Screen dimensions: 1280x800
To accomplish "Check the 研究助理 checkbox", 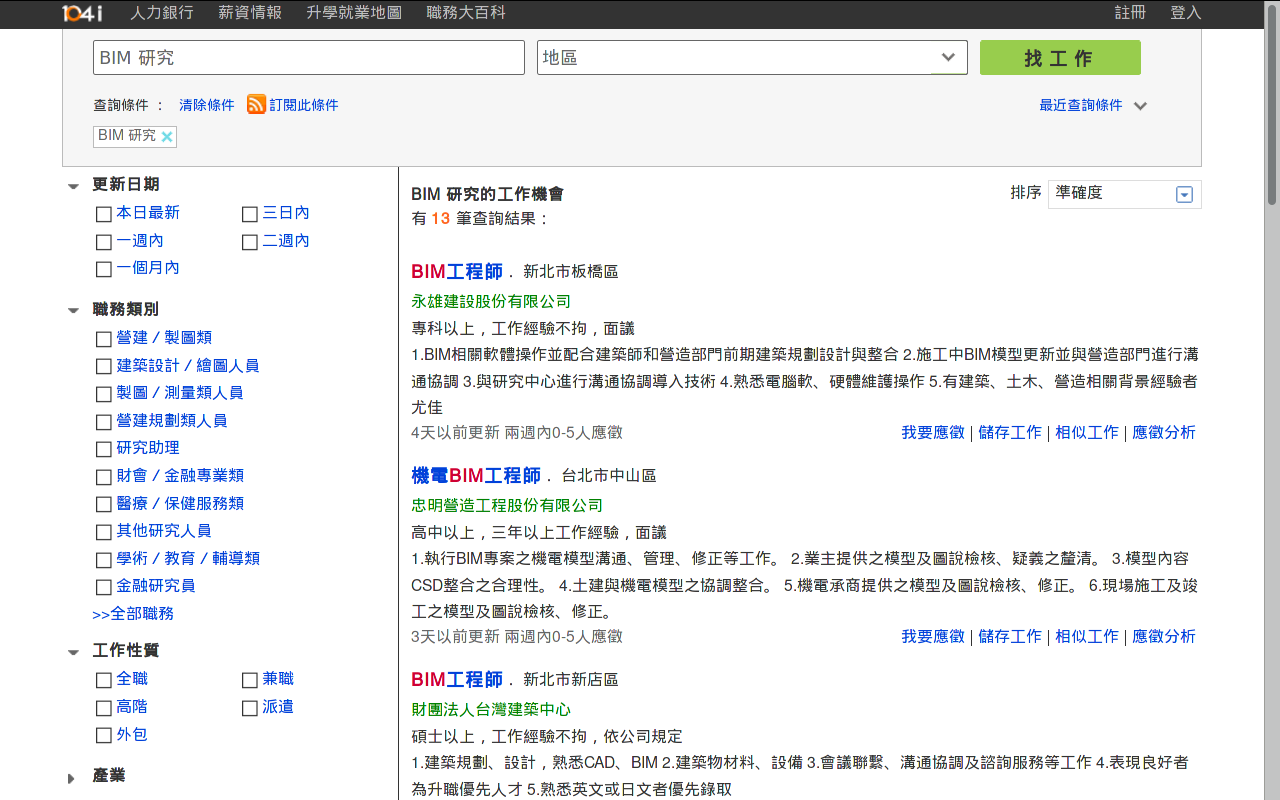I will tap(104, 449).
